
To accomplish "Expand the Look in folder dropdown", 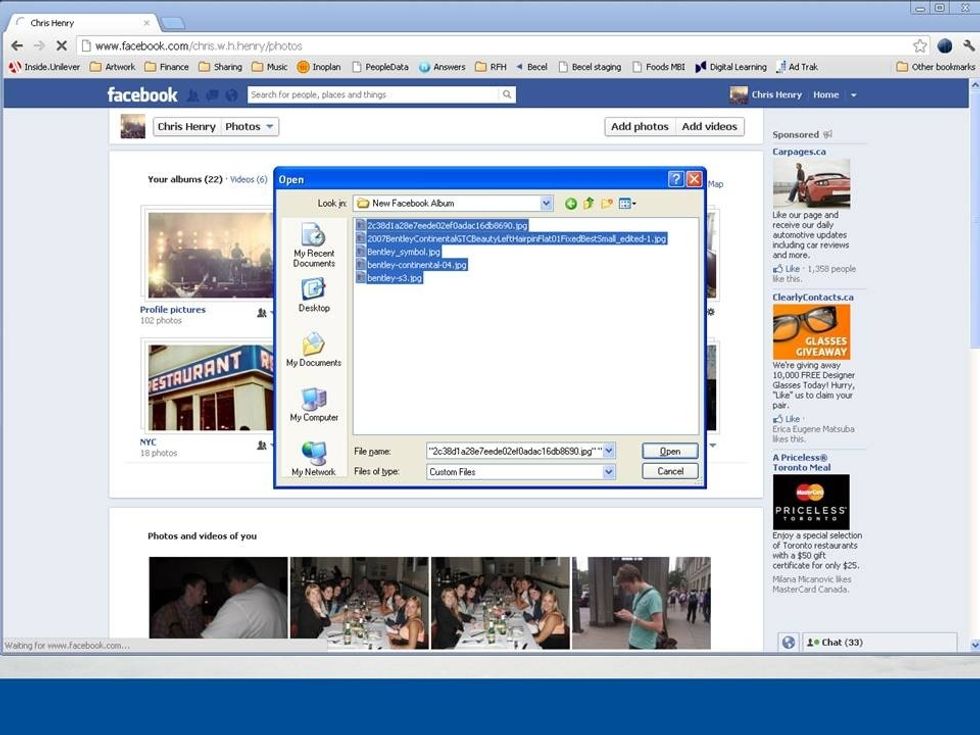I will point(546,203).
